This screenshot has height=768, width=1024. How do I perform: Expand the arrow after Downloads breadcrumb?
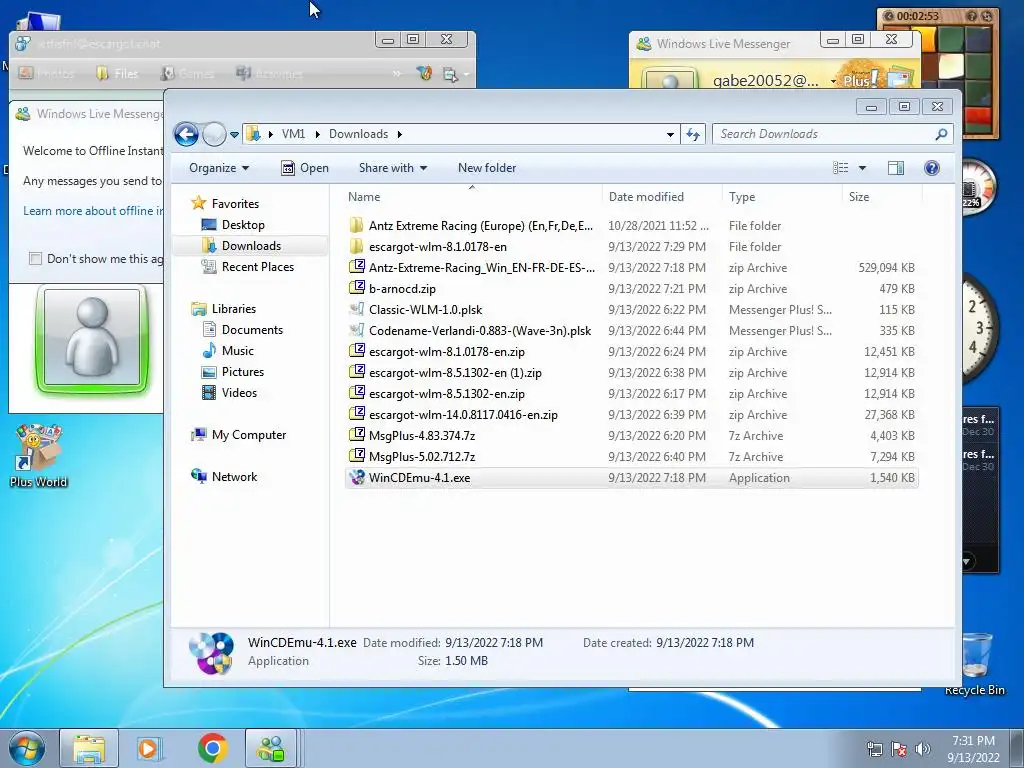point(399,135)
